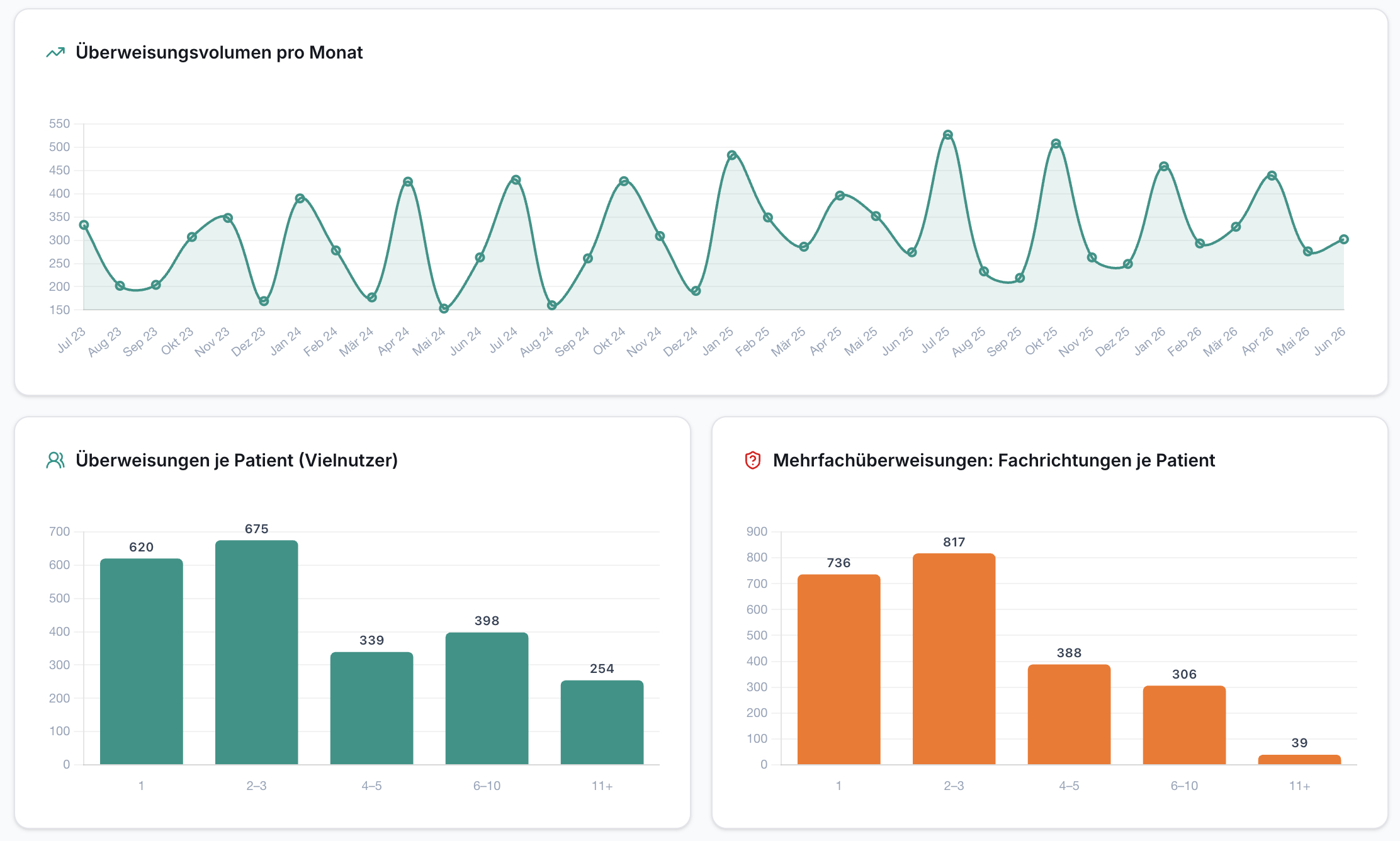Click the 'Feb 26' x-axis label
Image resolution: width=1400 pixels, height=841 pixels.
click(x=1184, y=342)
